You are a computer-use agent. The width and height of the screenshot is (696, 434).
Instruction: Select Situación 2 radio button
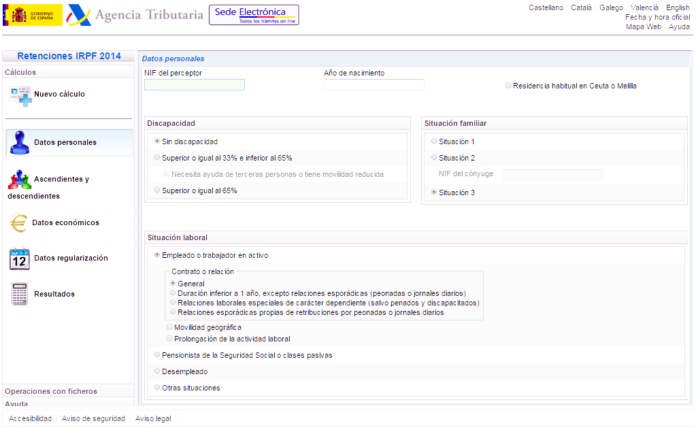click(434, 158)
